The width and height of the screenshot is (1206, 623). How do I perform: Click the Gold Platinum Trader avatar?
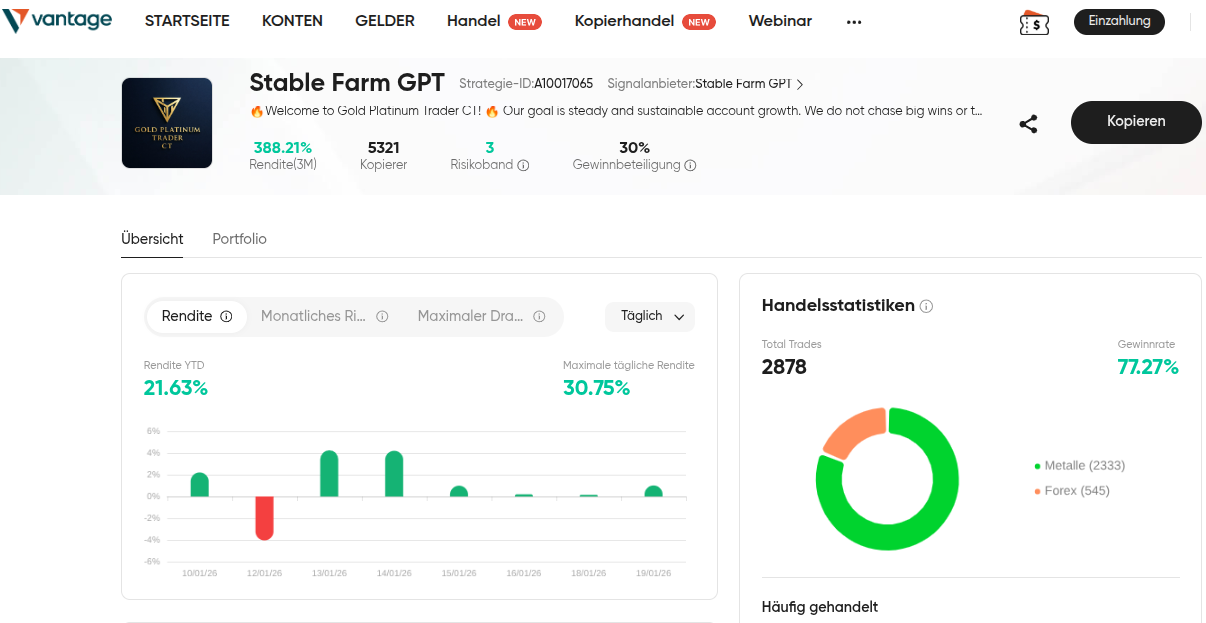pos(167,123)
